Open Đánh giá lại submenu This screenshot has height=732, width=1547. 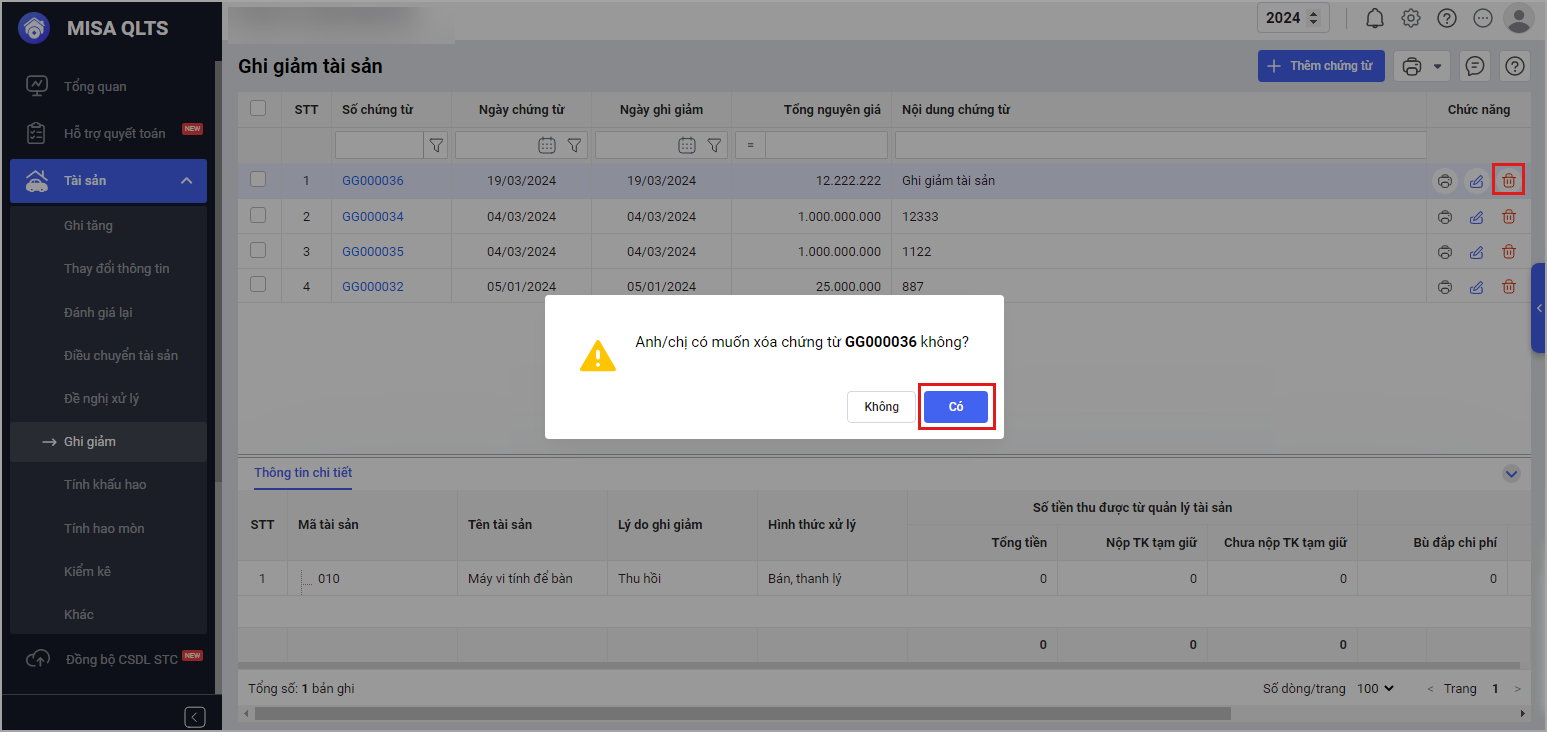98,313
